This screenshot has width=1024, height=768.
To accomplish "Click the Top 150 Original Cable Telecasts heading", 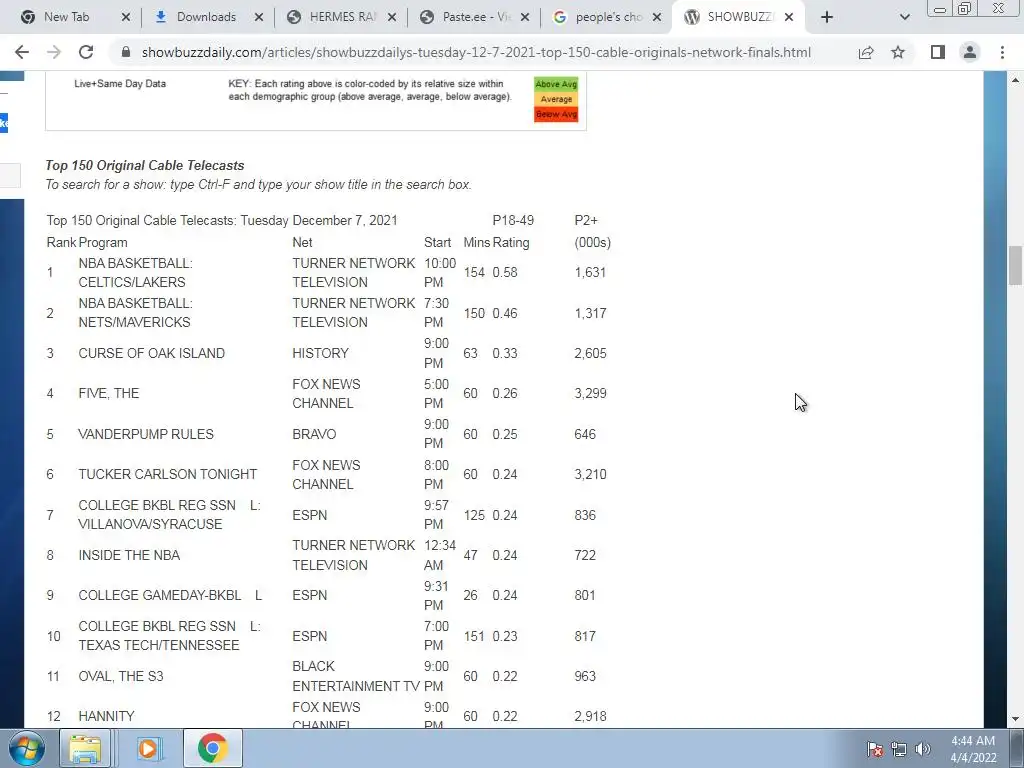I will pos(144,166).
